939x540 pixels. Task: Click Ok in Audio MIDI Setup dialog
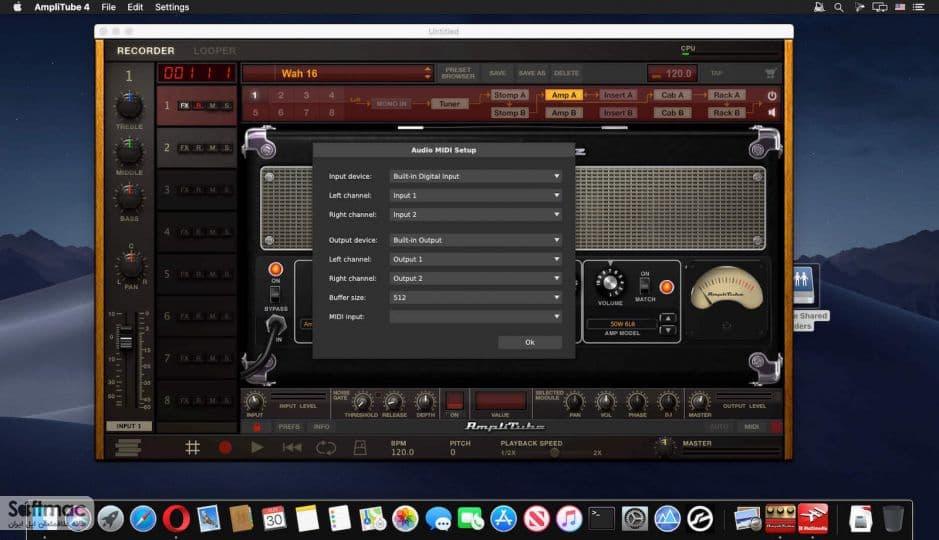tap(529, 342)
